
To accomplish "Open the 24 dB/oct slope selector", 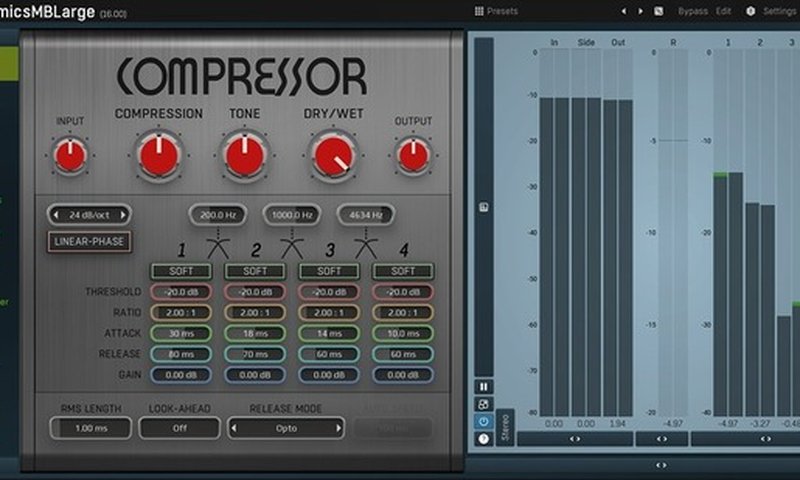I will (88, 214).
